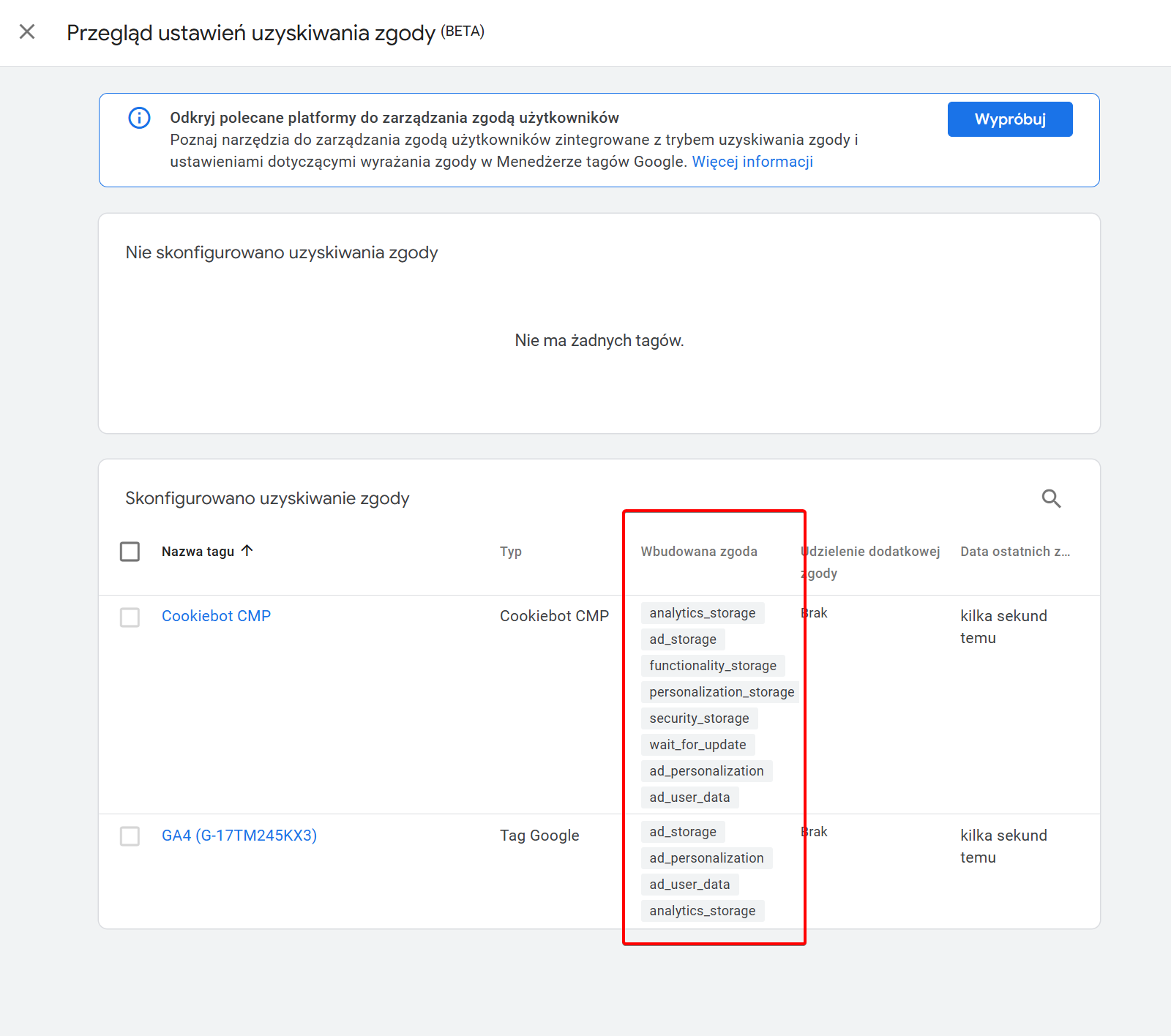This screenshot has height=1036, width=1171.
Task: Click the Typ column header
Action: tap(511, 552)
